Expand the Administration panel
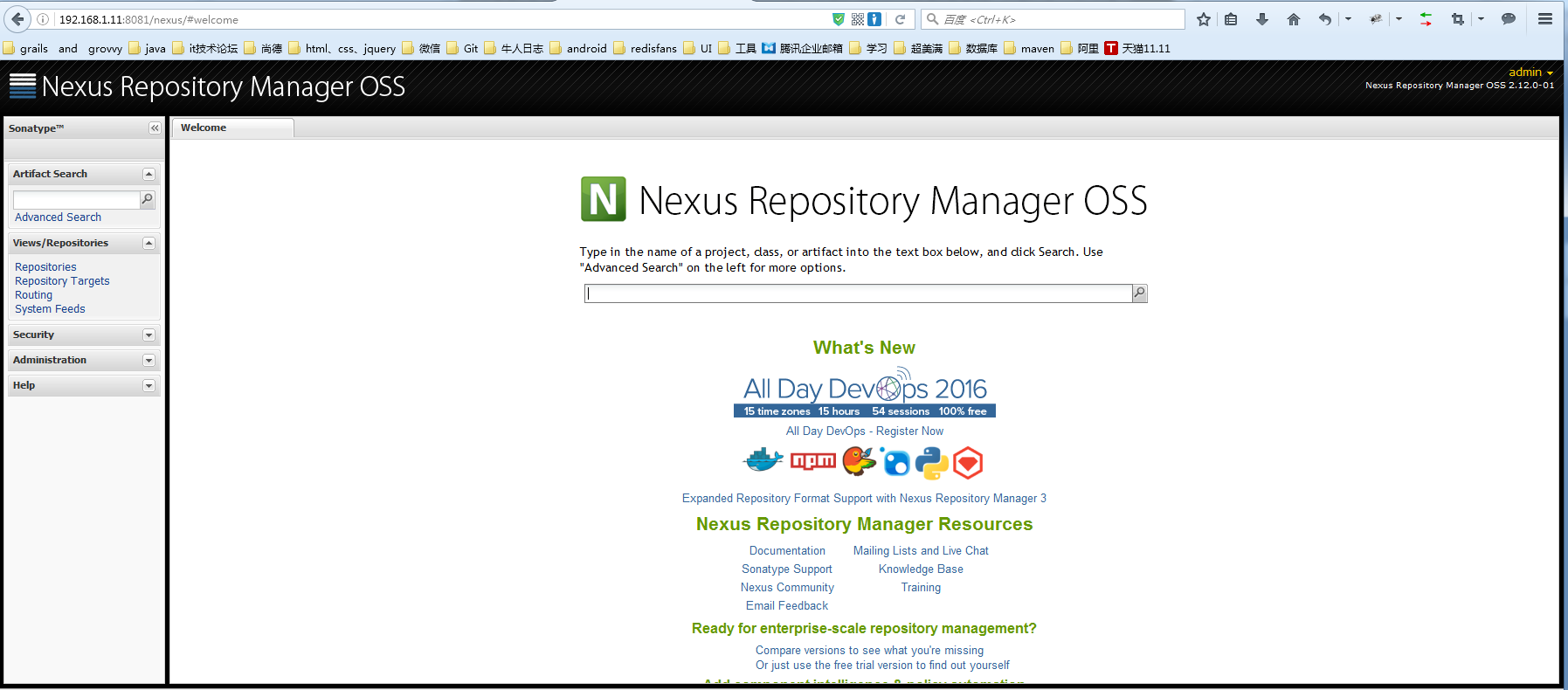 [149, 361]
